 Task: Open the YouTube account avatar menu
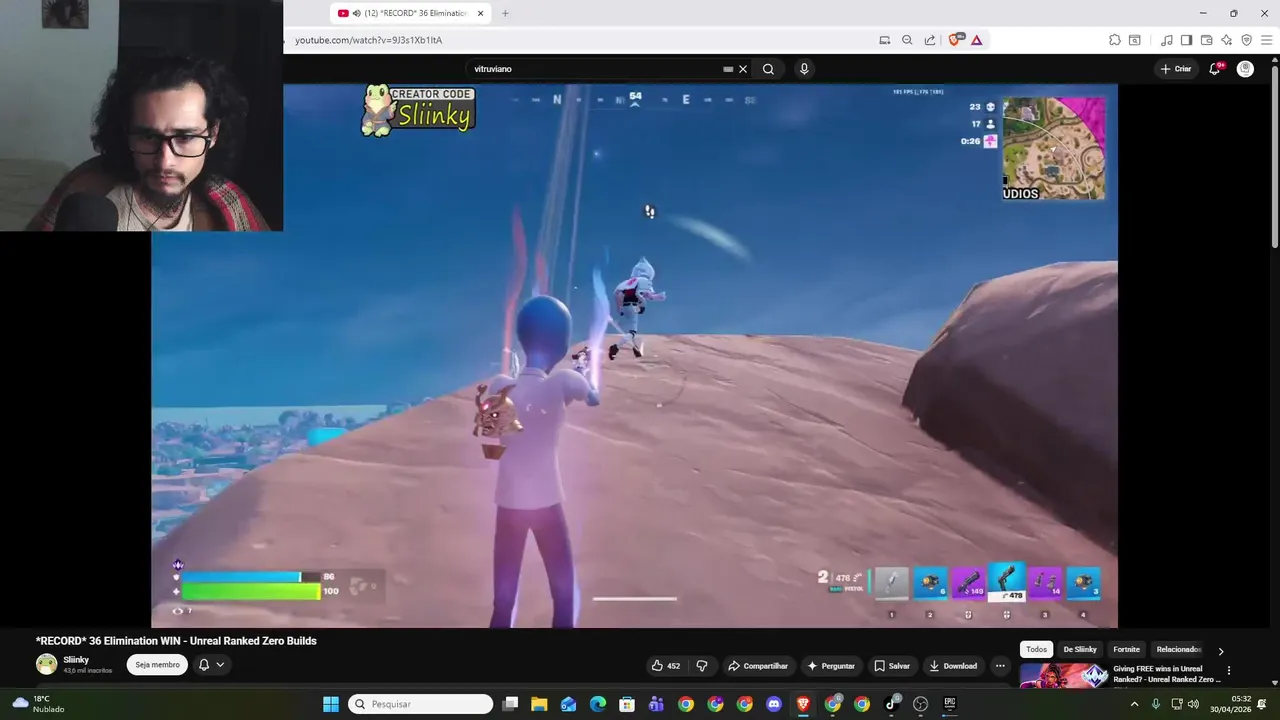[x=1245, y=69]
